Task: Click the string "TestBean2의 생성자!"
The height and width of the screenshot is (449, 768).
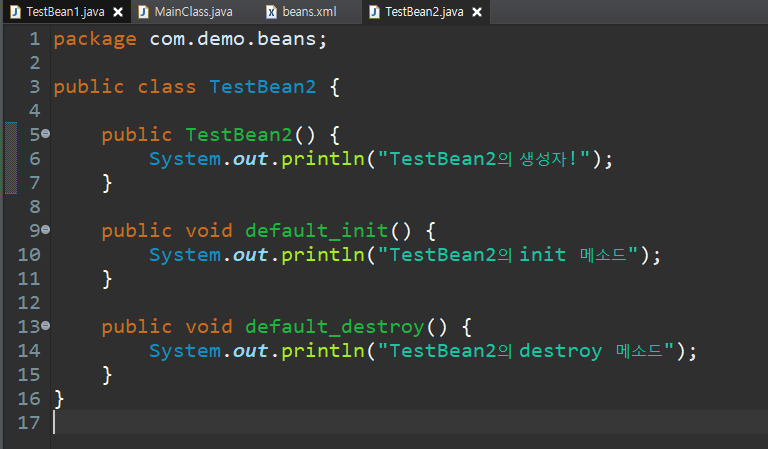Action: click(484, 159)
